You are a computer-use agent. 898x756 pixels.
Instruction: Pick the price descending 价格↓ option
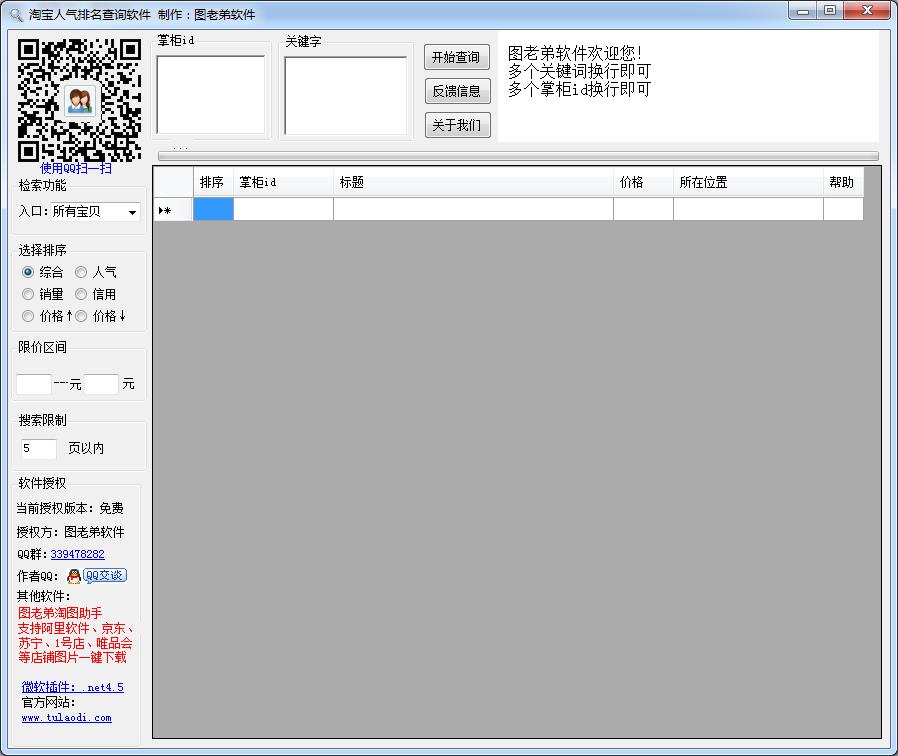point(81,316)
